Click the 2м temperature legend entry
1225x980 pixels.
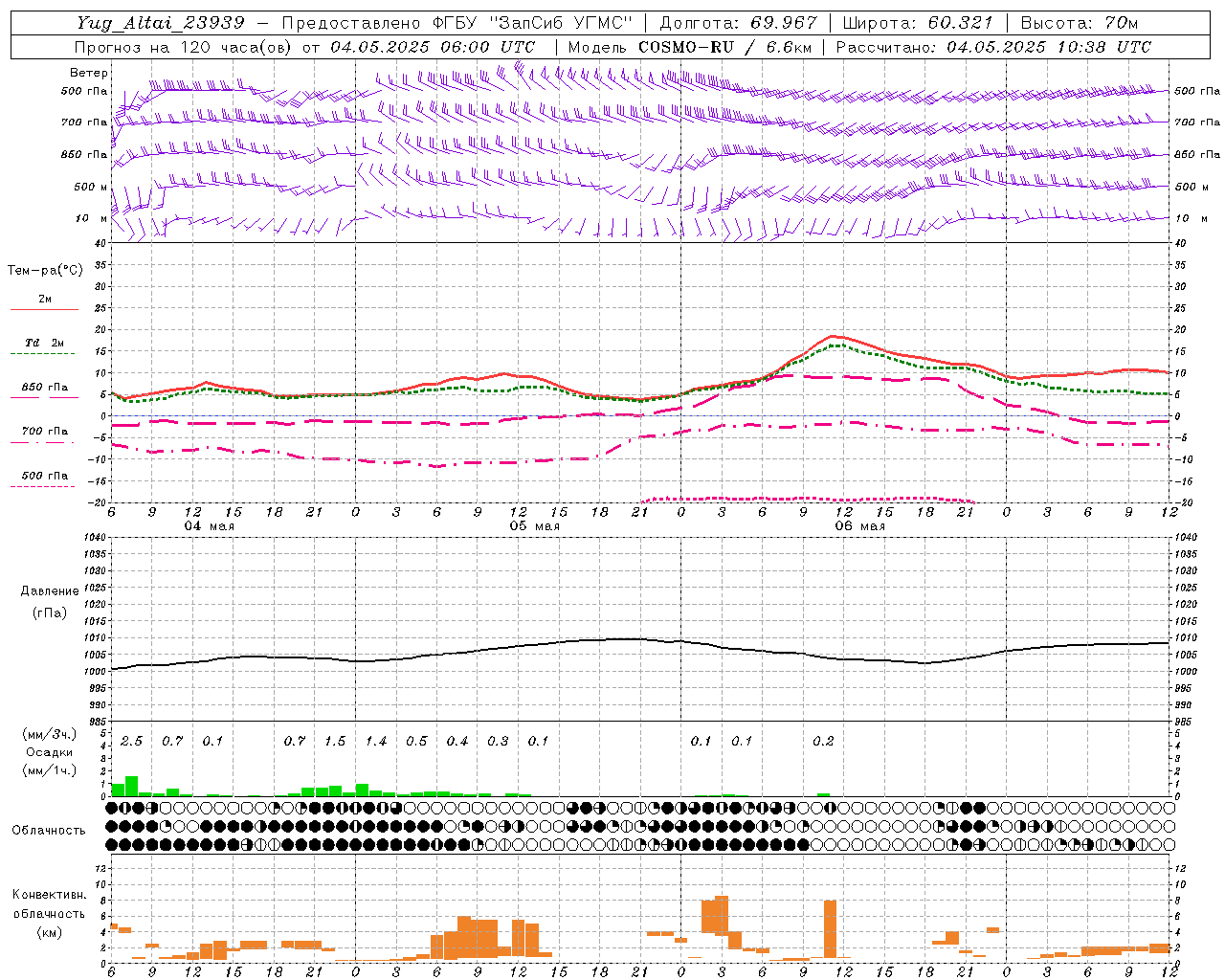click(x=44, y=300)
